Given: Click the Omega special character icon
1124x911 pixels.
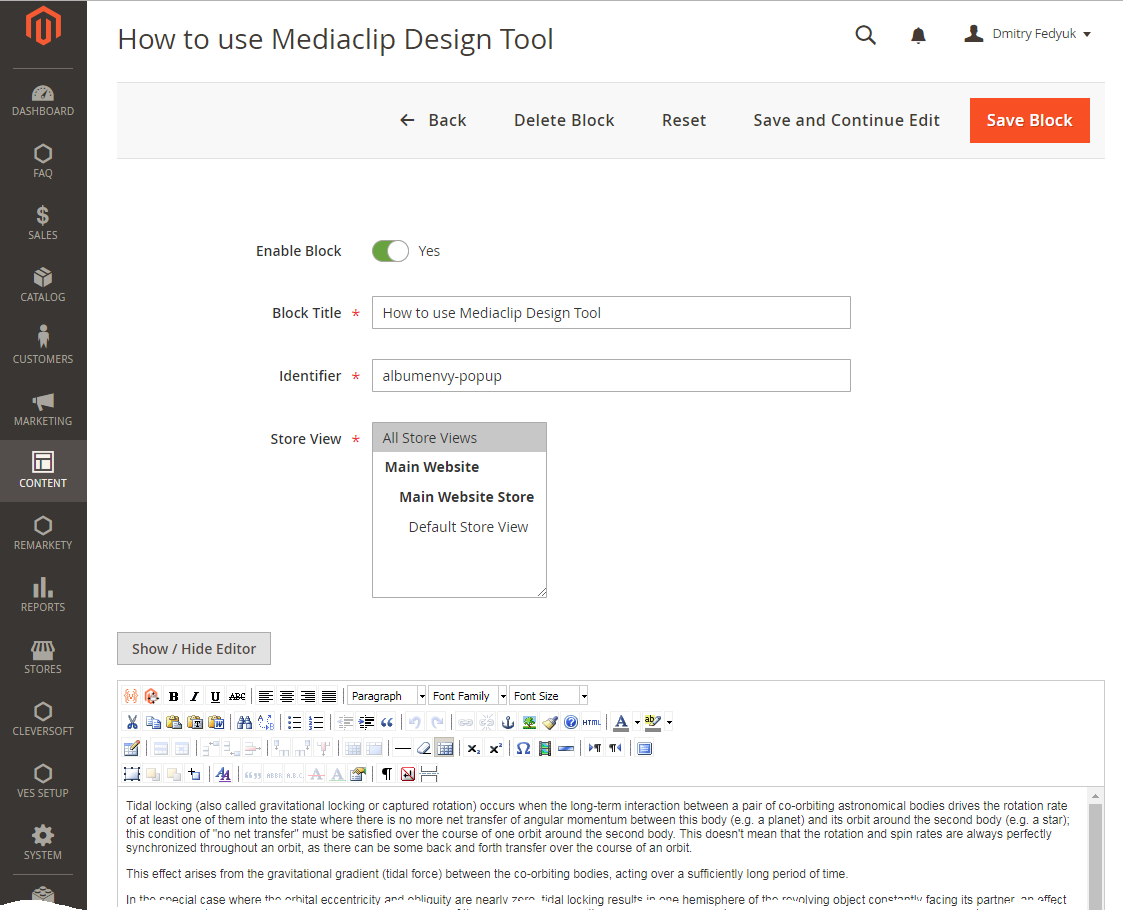Looking at the screenshot, I should 523,748.
